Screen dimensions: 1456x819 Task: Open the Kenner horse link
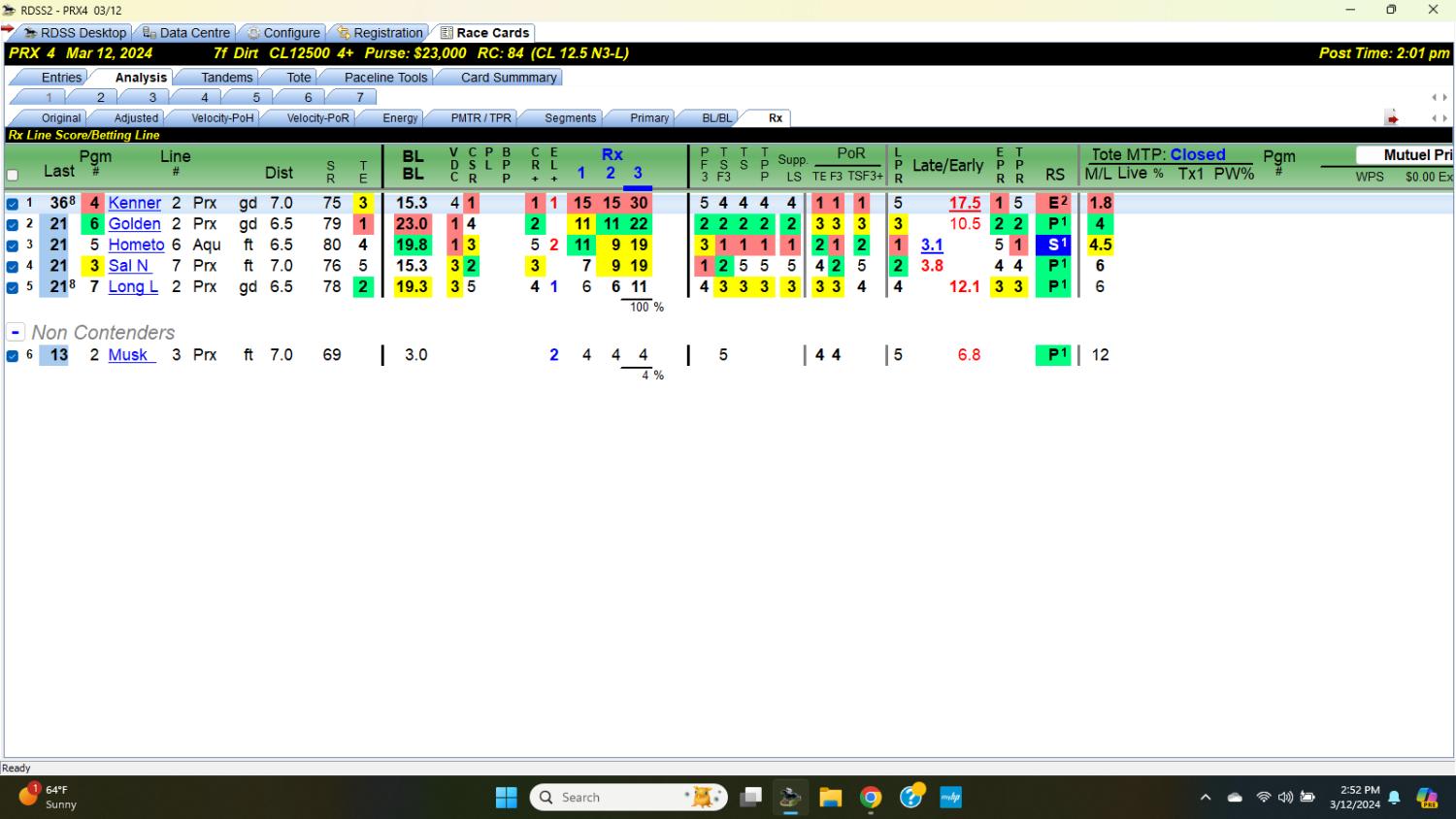click(134, 203)
